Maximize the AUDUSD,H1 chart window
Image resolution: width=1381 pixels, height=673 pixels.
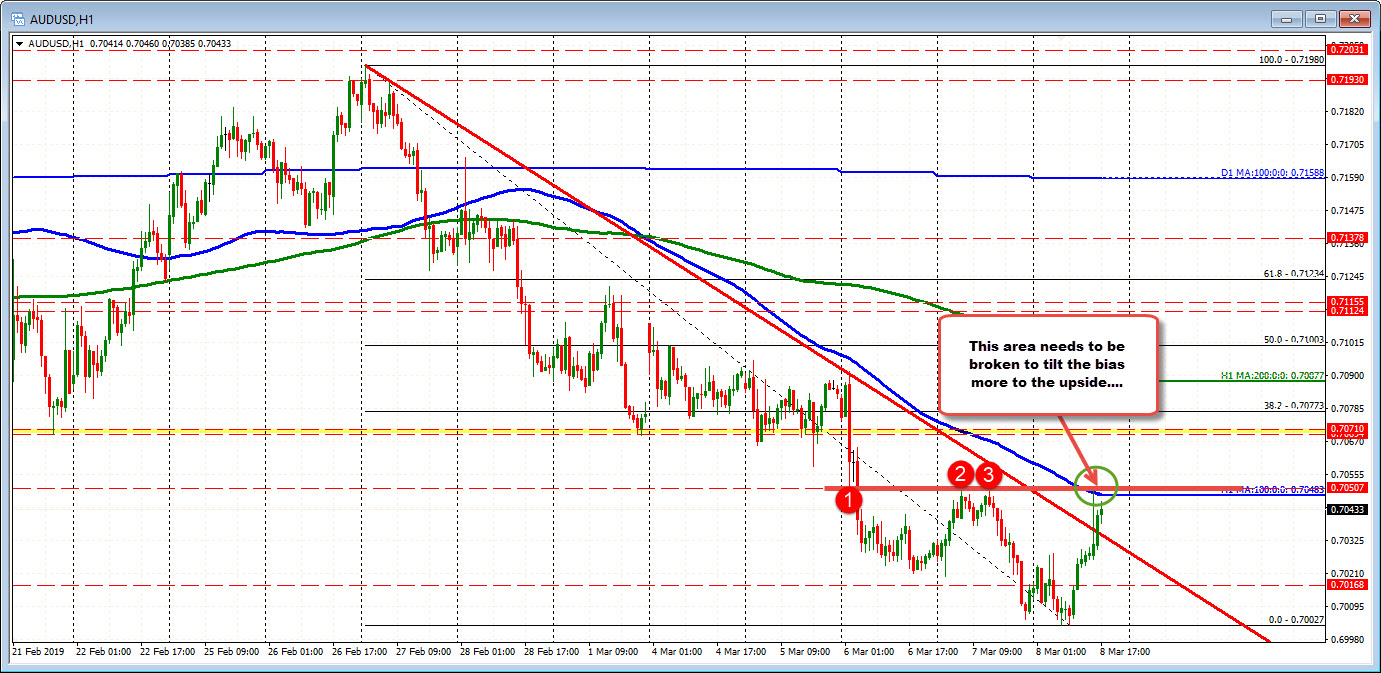[1321, 18]
